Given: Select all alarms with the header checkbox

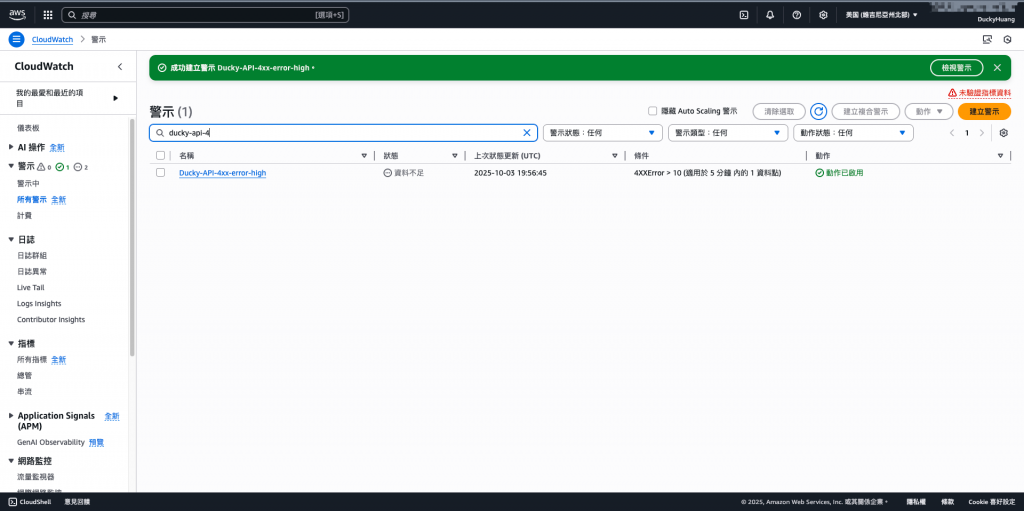Looking at the screenshot, I should pos(161,156).
